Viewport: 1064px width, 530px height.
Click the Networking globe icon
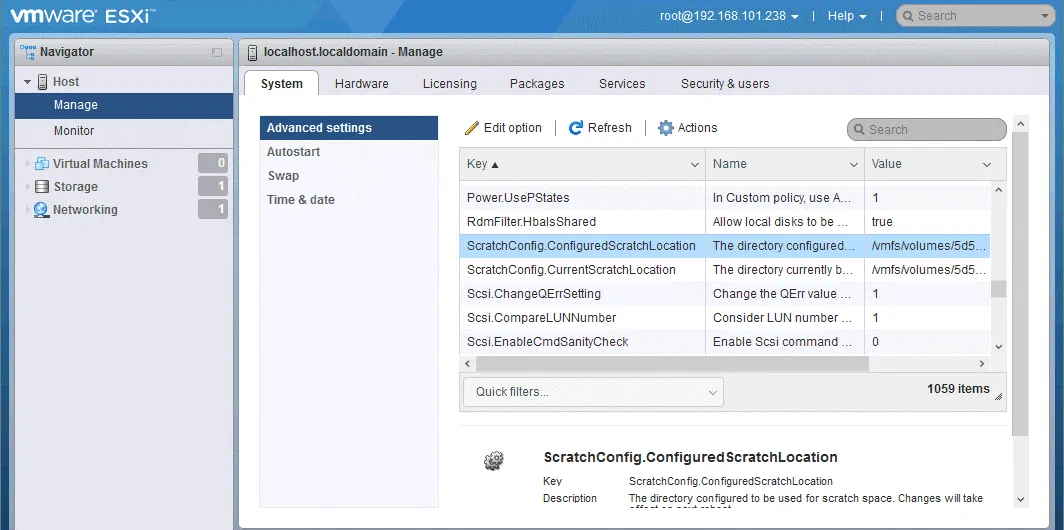[42, 210]
